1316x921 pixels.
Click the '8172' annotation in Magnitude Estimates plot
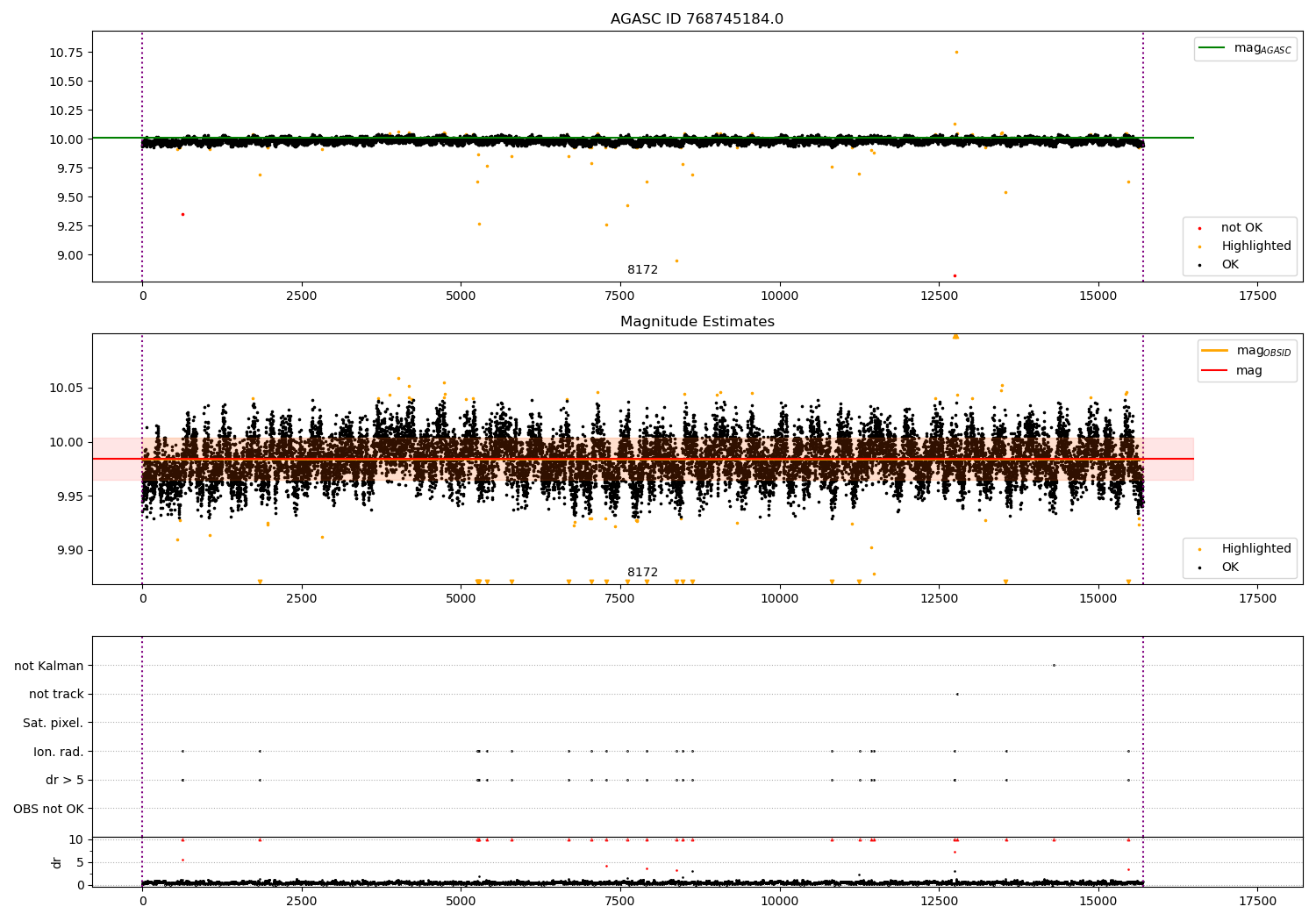coord(642,573)
